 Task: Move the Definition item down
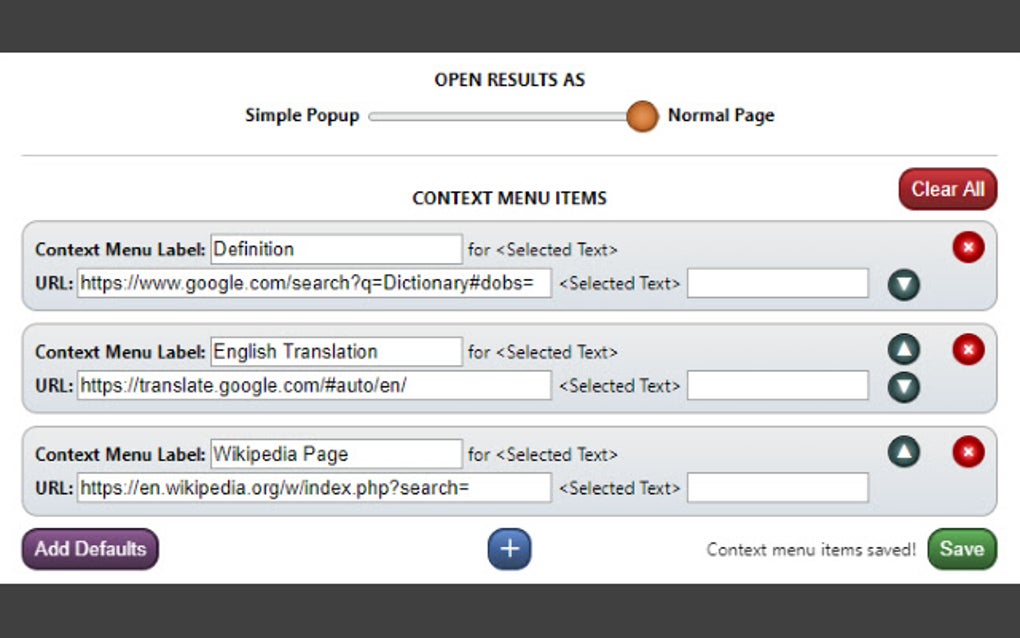coord(903,284)
